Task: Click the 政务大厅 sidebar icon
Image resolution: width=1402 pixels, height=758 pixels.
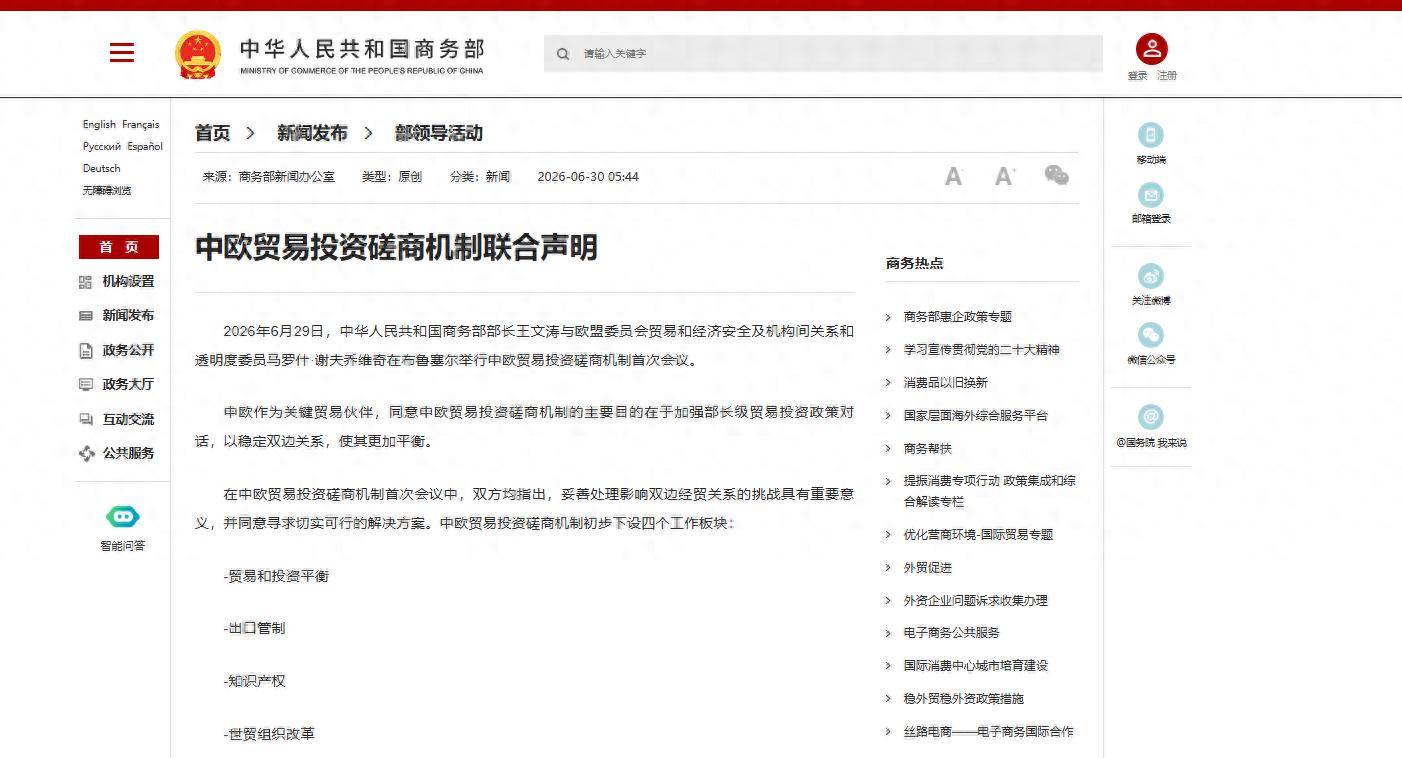Action: click(x=85, y=385)
